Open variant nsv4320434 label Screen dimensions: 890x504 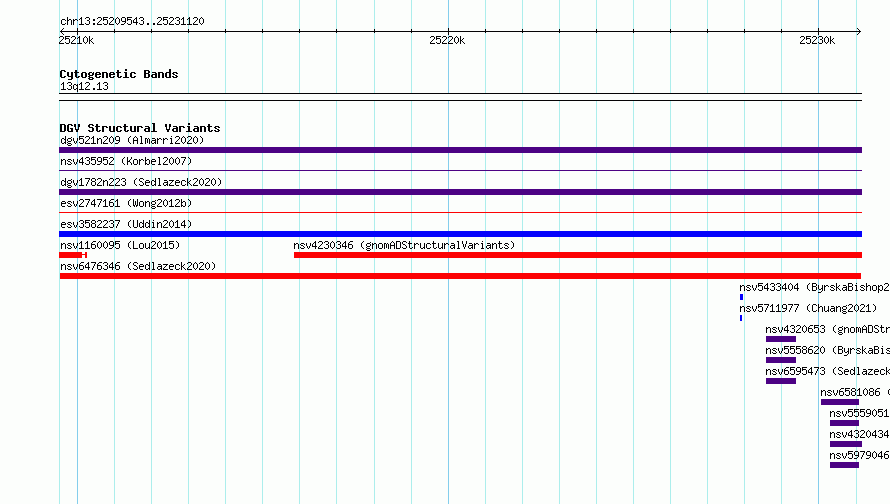(x=859, y=434)
